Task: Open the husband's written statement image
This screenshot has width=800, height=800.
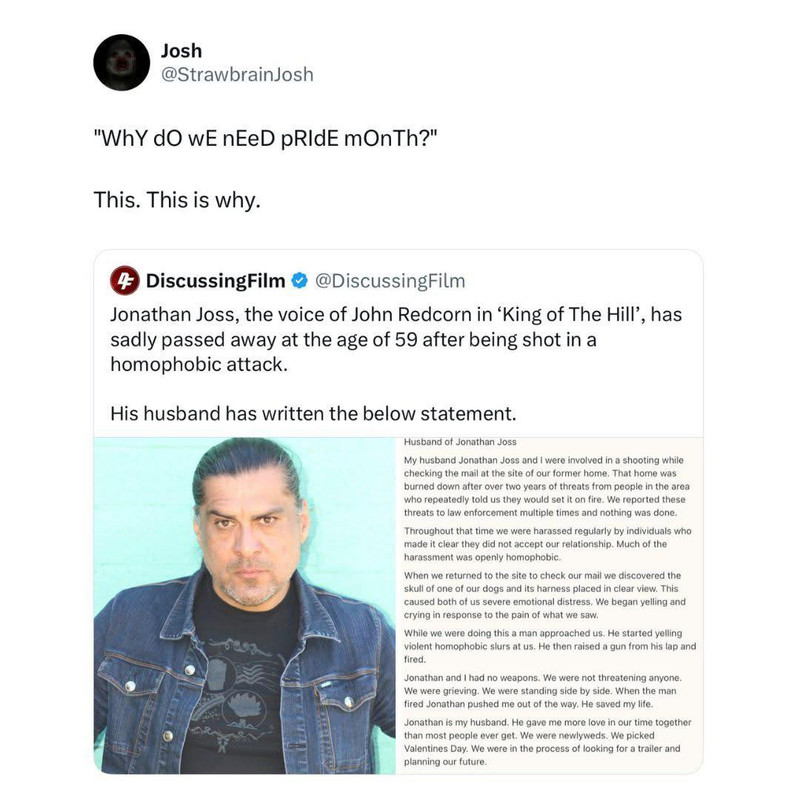Action: coord(549,605)
